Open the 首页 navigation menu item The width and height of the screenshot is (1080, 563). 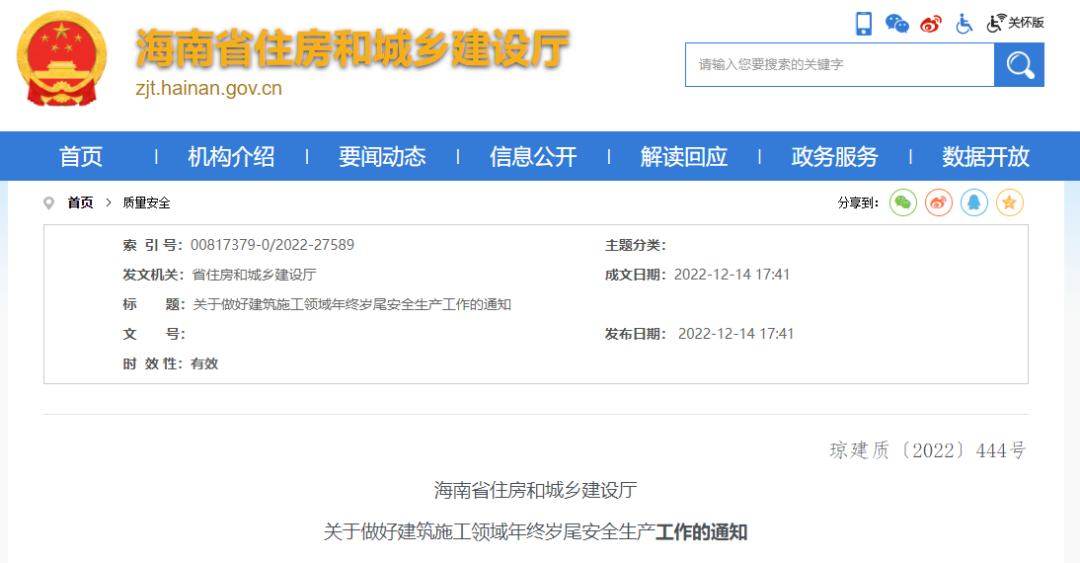[x=81, y=157]
